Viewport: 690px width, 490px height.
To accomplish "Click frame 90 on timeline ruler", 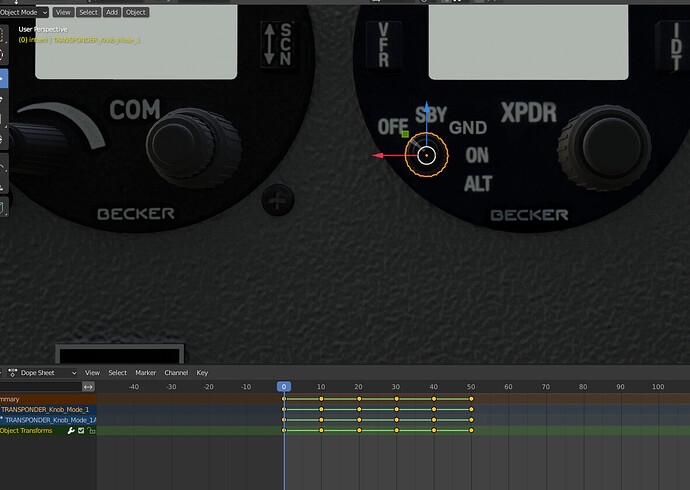I will click(x=620, y=387).
